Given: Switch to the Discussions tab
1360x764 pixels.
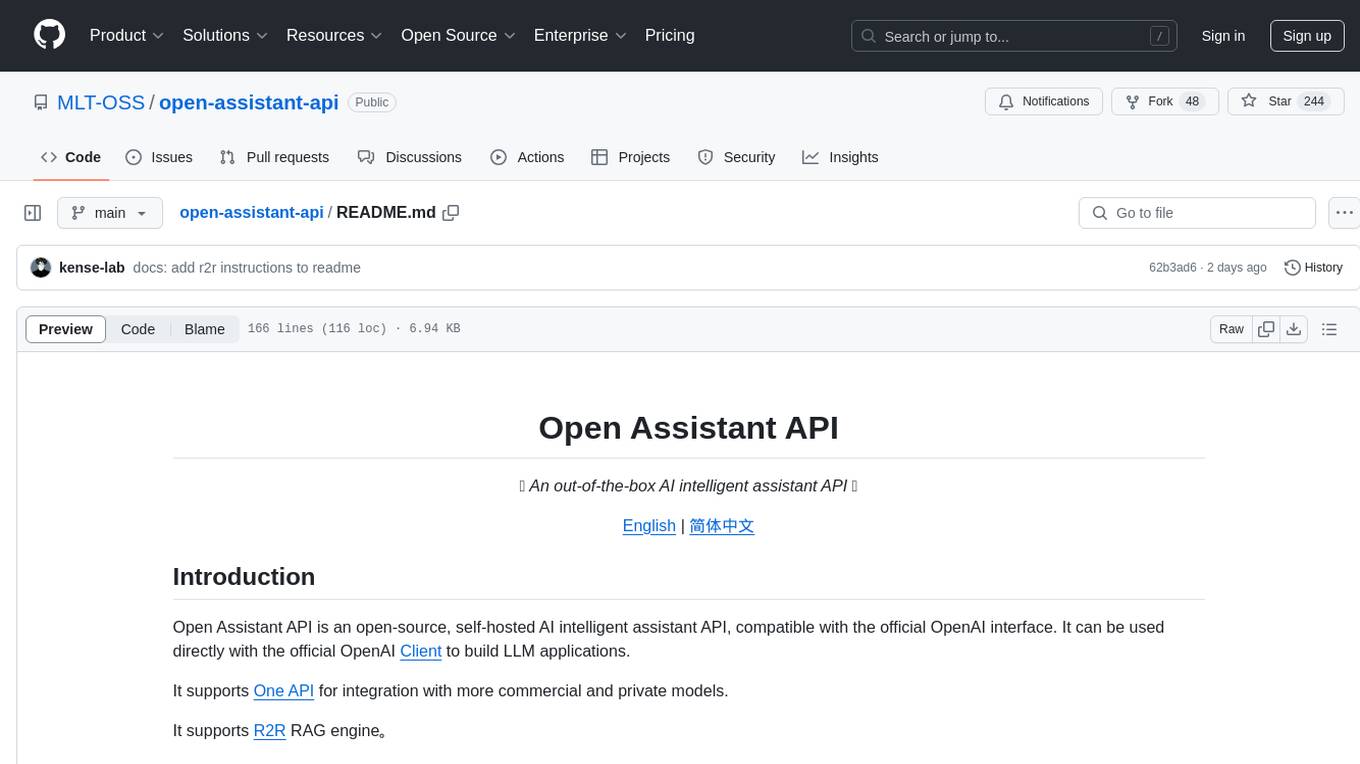Looking at the screenshot, I should pos(410,157).
